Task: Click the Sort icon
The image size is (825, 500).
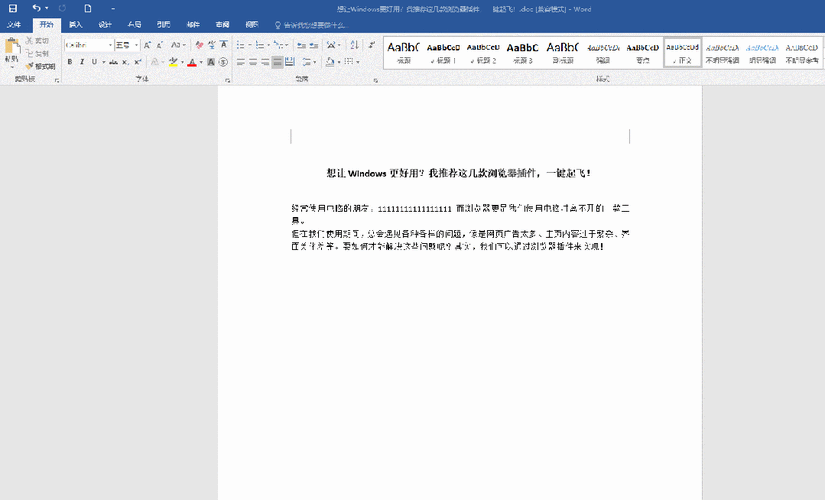Action: pos(355,45)
